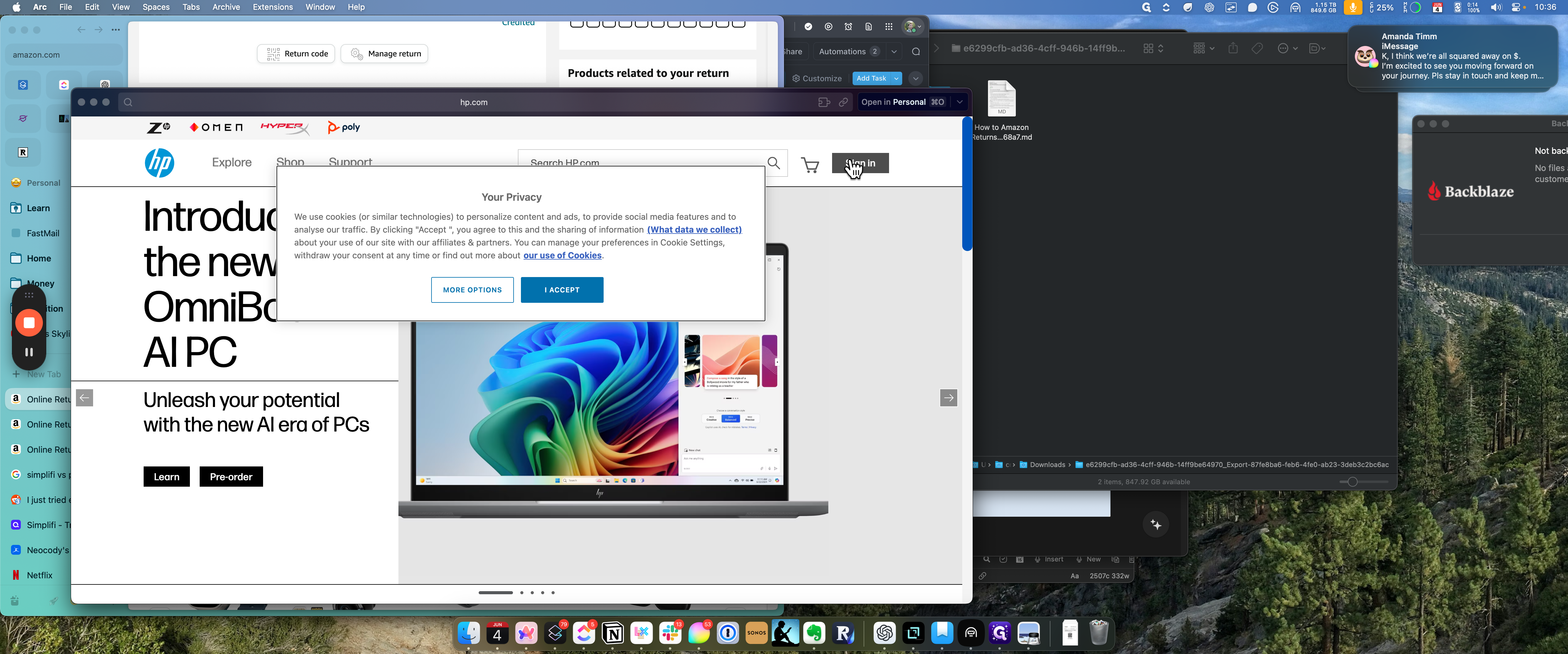Viewport: 1568px width, 654px height.
Task: Open the Spaces menu in menu bar
Action: tap(156, 7)
